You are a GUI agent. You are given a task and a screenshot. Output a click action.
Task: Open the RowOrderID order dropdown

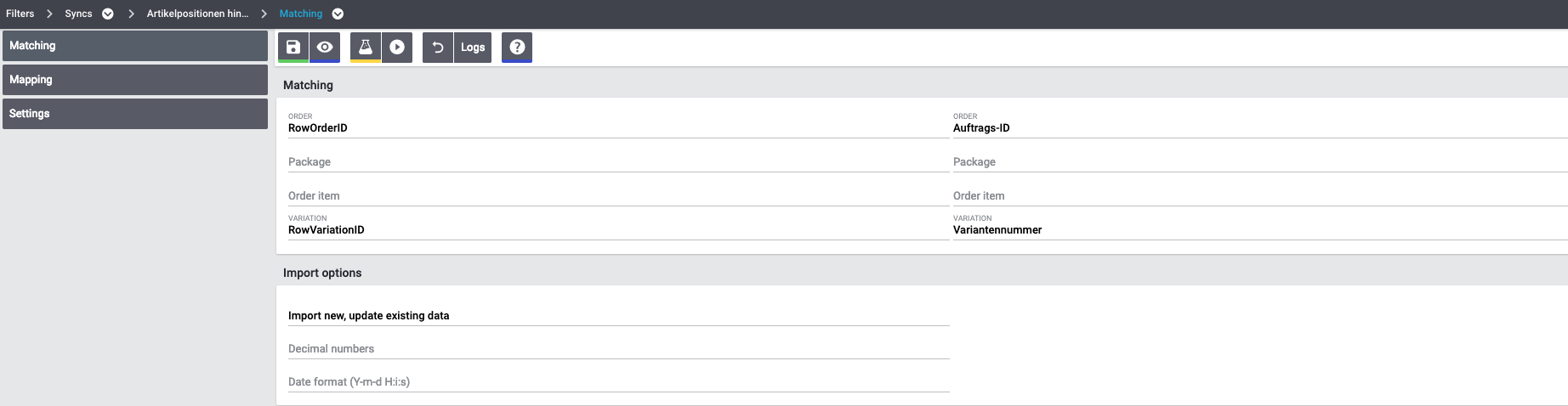pyautogui.click(x=617, y=128)
